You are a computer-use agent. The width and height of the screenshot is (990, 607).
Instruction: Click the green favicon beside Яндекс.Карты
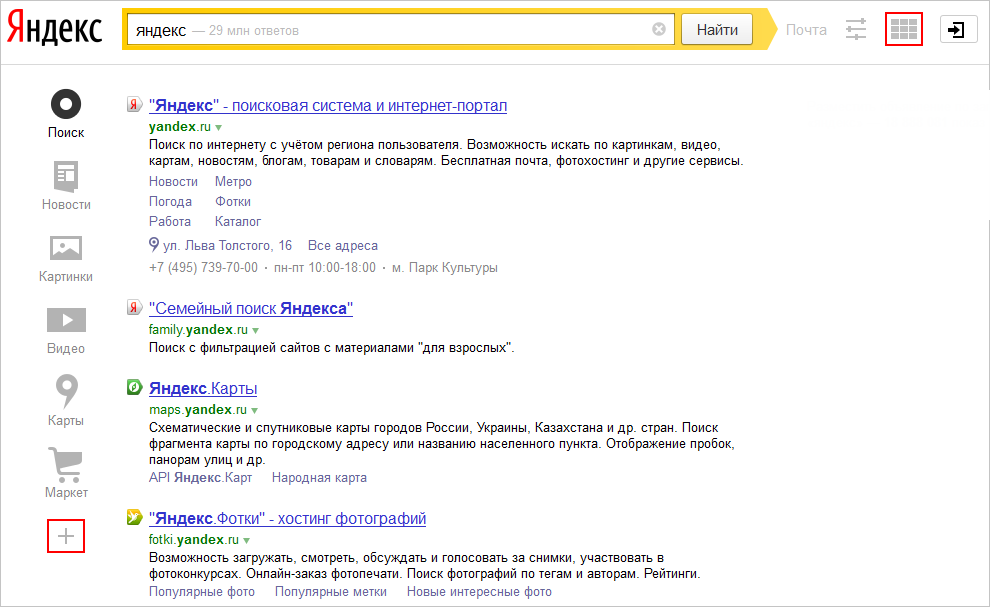134,387
